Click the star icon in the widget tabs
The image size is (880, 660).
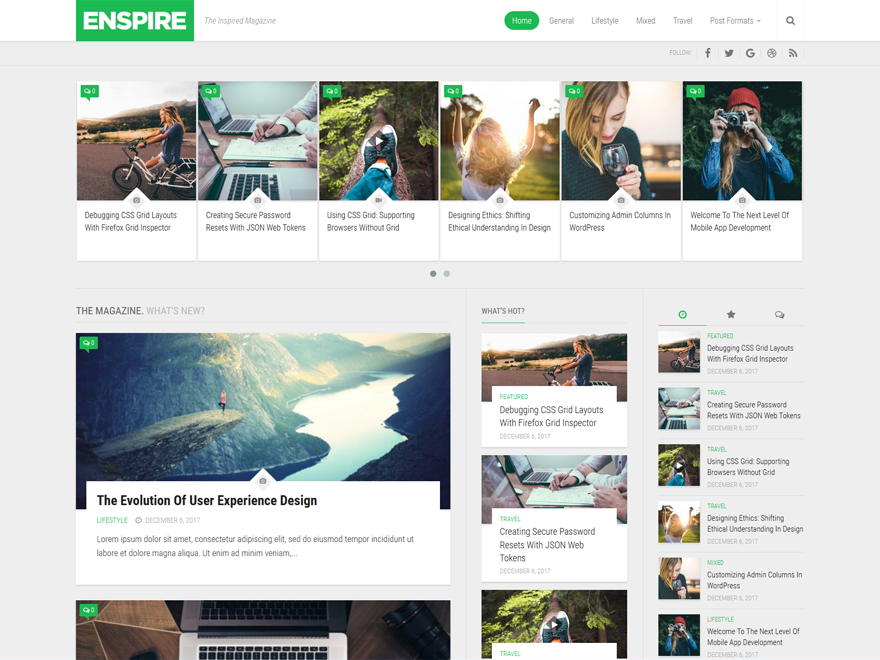coord(730,314)
